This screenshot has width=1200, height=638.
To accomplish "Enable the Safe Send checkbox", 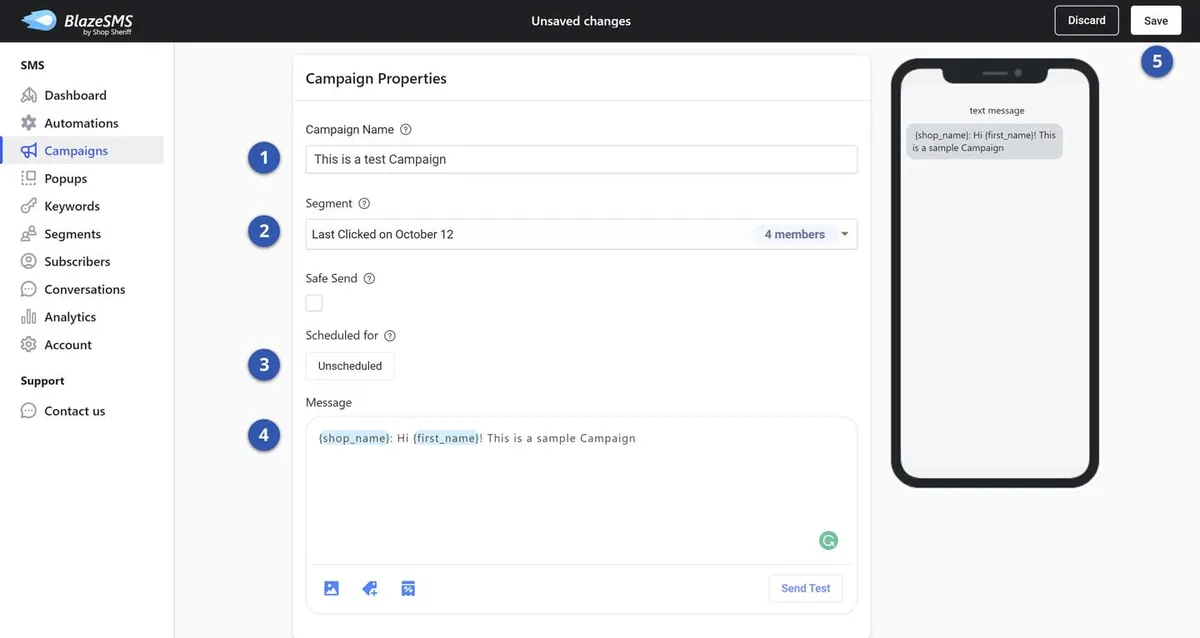I will tap(313, 302).
